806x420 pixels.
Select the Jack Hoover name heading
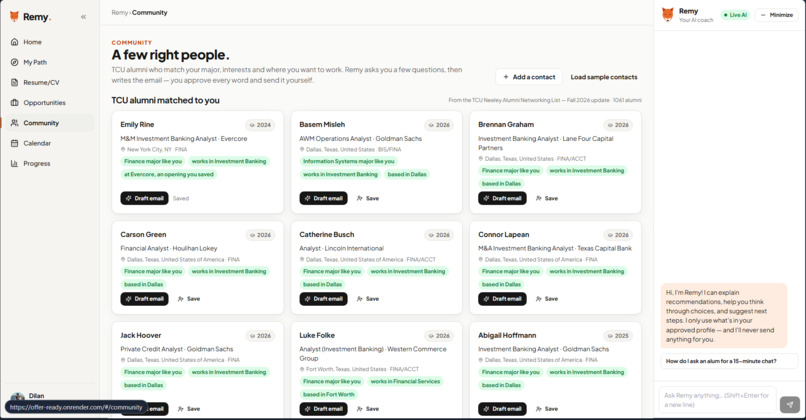click(x=141, y=335)
